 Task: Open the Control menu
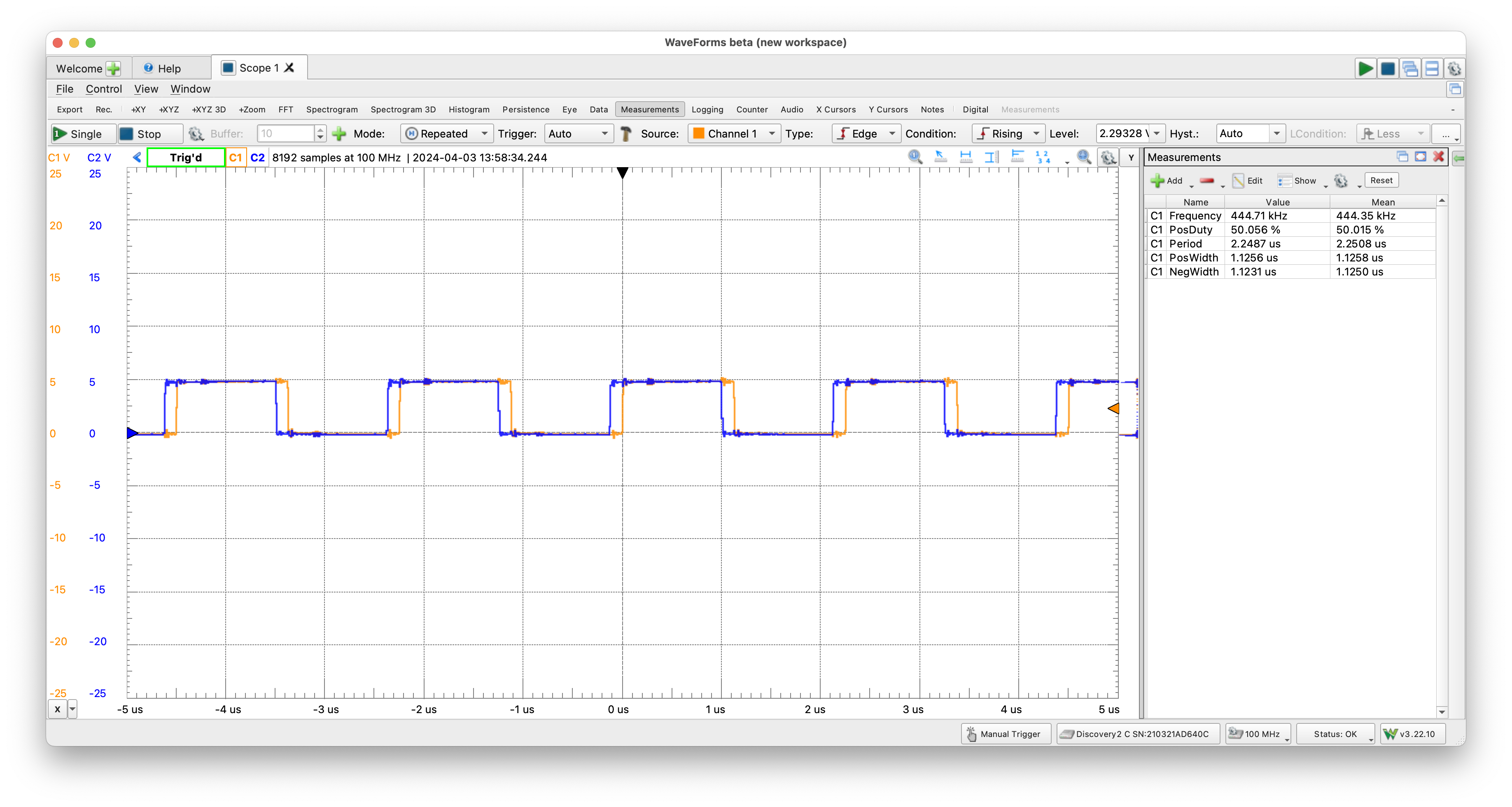click(x=103, y=89)
